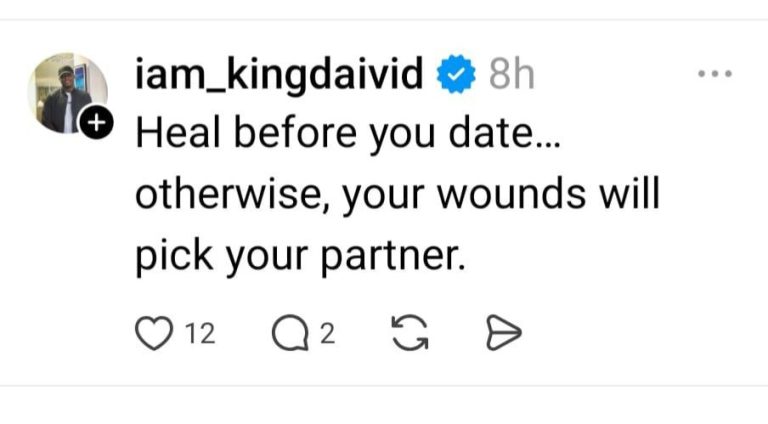This screenshot has height=424, width=768.
Task: Visit the iam_kingdaivid username link
Action: pos(279,75)
